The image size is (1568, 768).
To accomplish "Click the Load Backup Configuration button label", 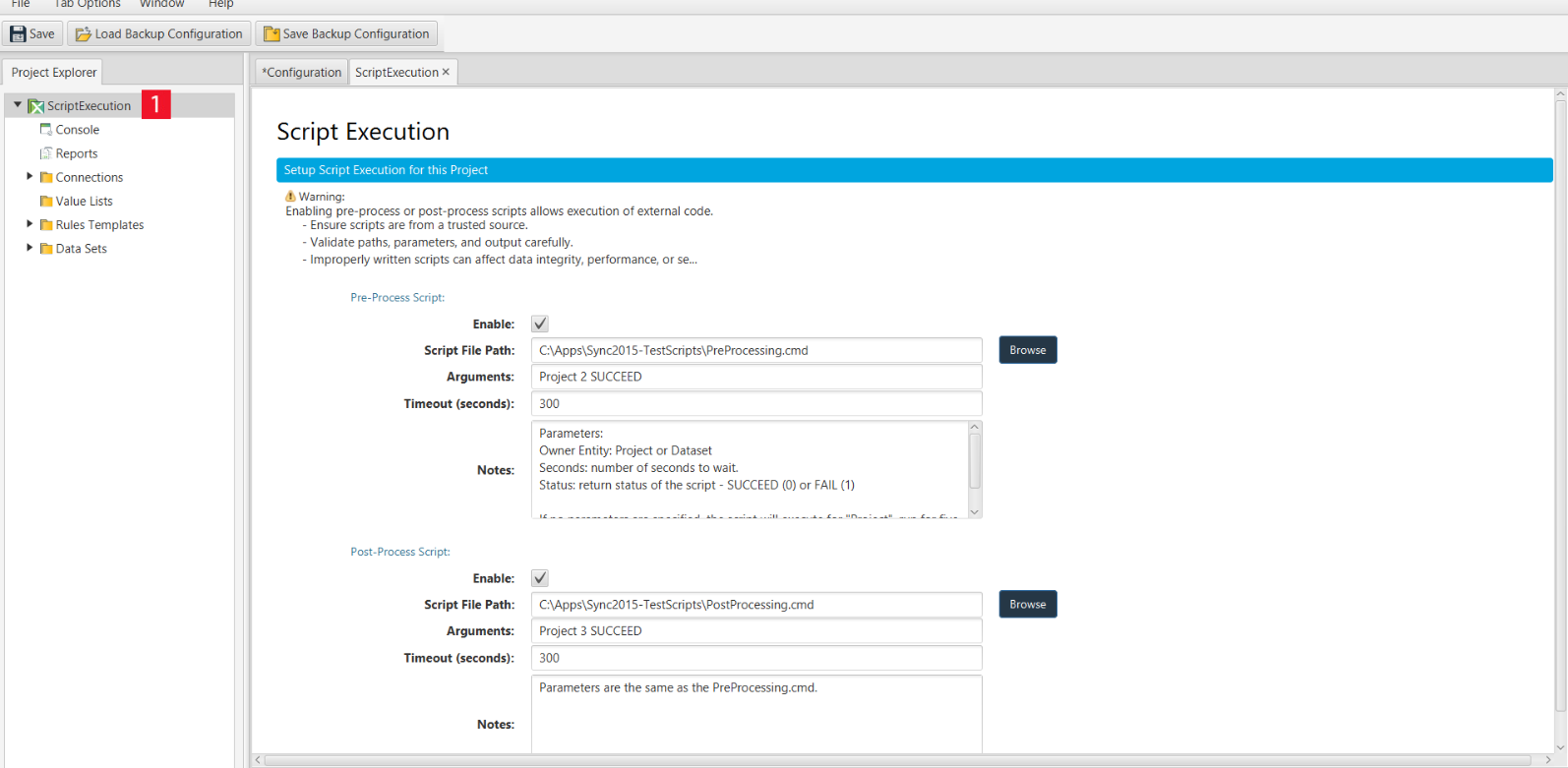I will (169, 34).
